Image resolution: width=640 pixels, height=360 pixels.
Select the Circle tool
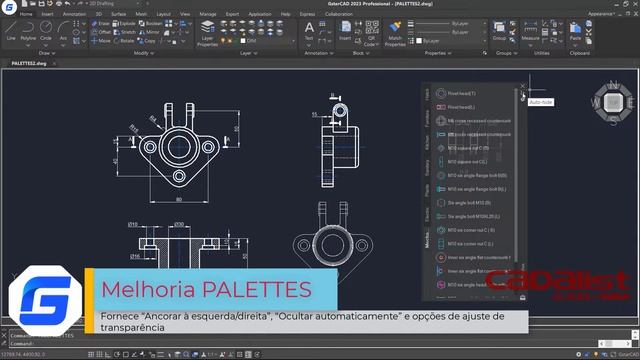coord(46,31)
